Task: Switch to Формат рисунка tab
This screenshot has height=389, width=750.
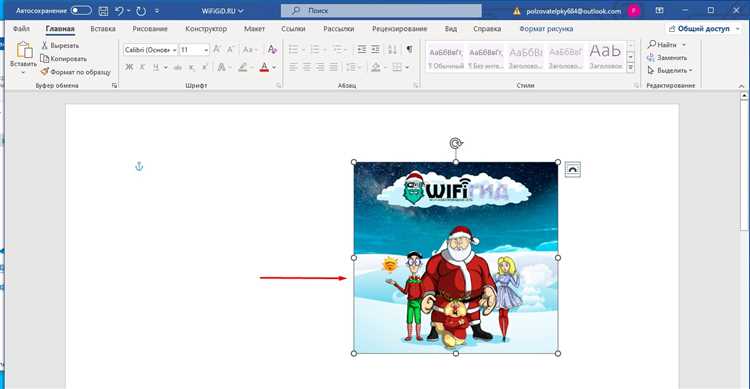Action: [x=546, y=29]
